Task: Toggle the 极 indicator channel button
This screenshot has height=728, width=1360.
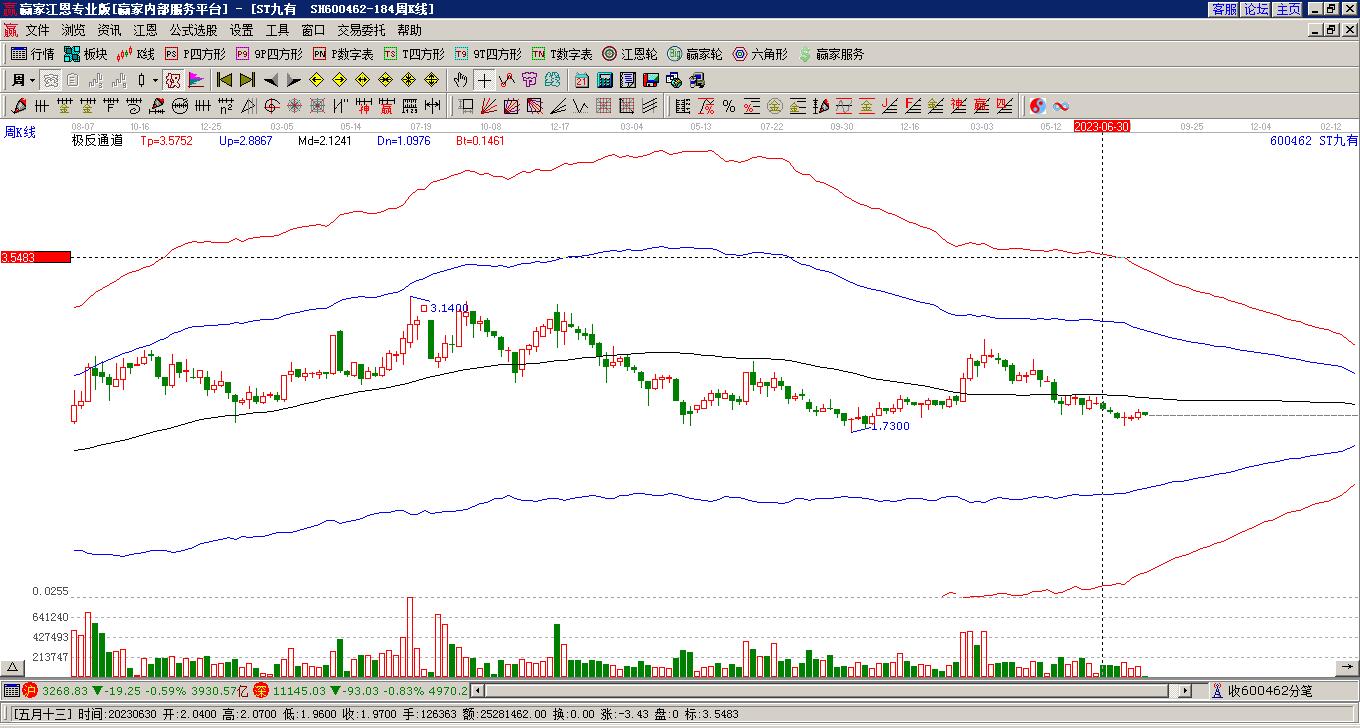Action: click(173, 80)
